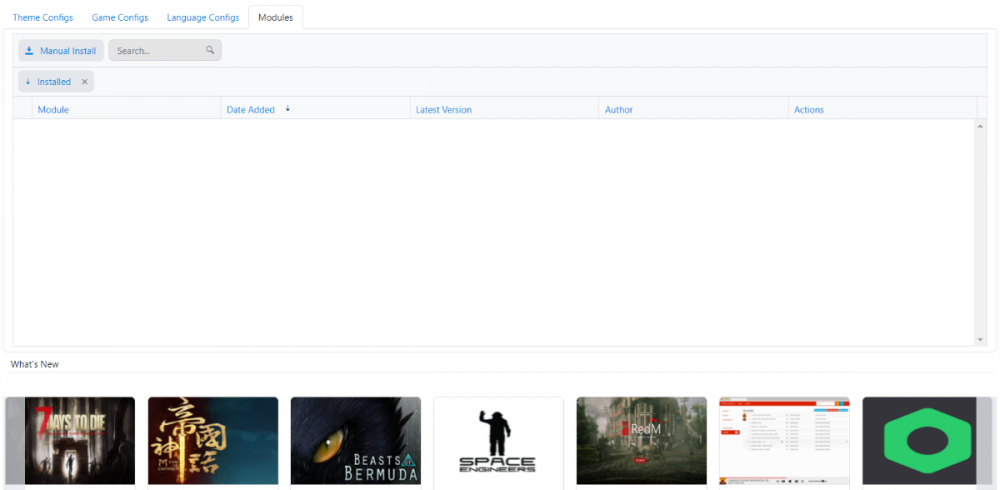Click the Manual Install button

[60, 50]
